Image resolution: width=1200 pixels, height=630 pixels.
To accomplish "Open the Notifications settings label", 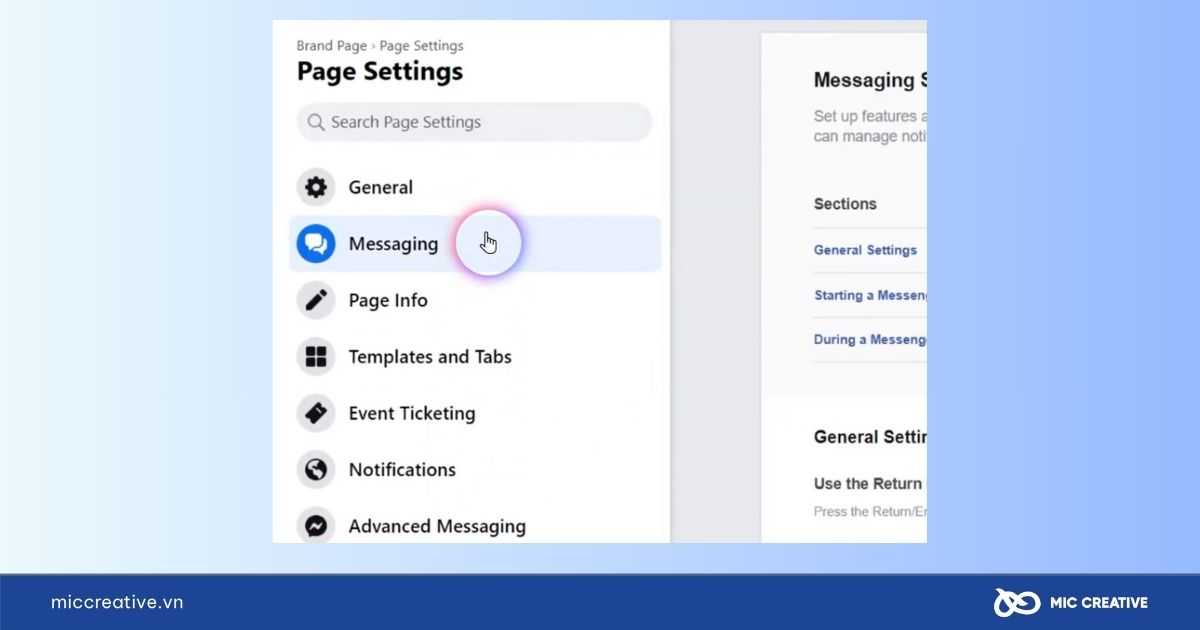I will (402, 470).
